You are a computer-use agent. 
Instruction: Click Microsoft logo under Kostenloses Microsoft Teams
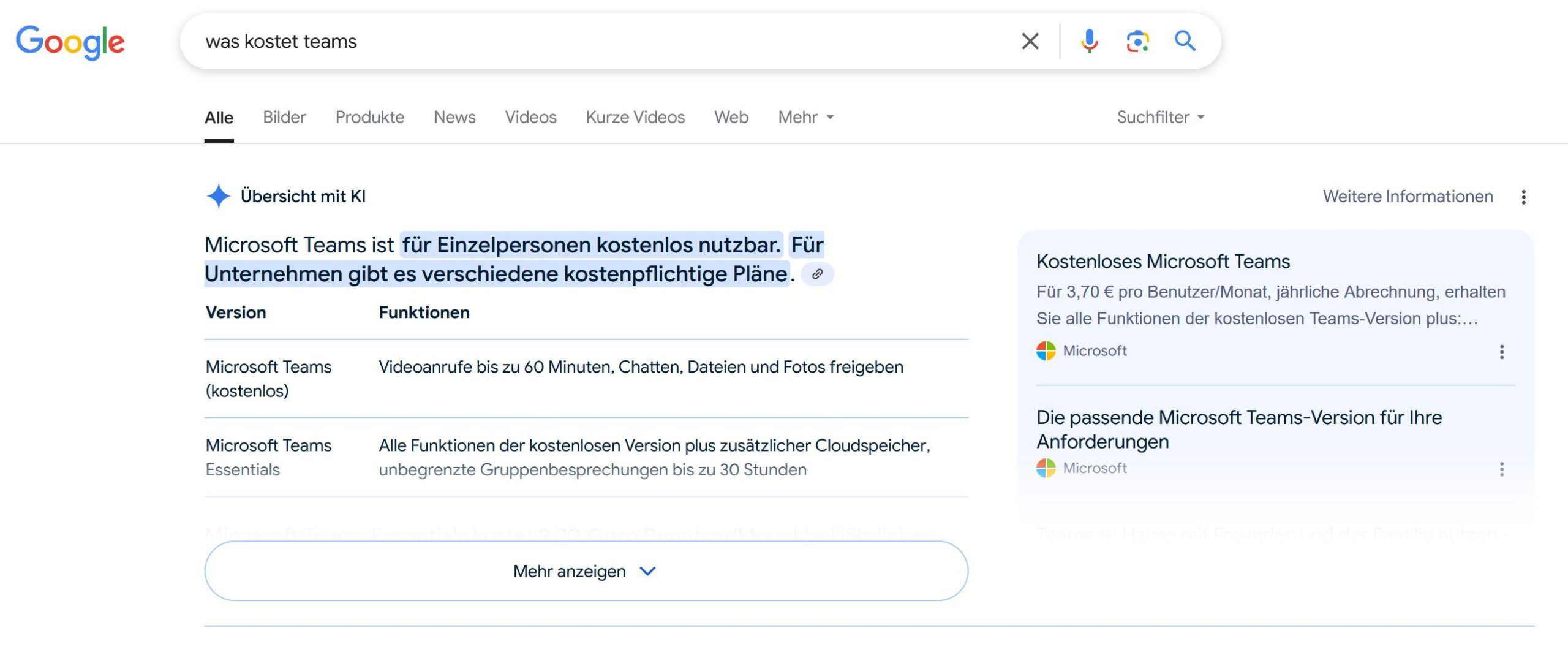point(1046,350)
